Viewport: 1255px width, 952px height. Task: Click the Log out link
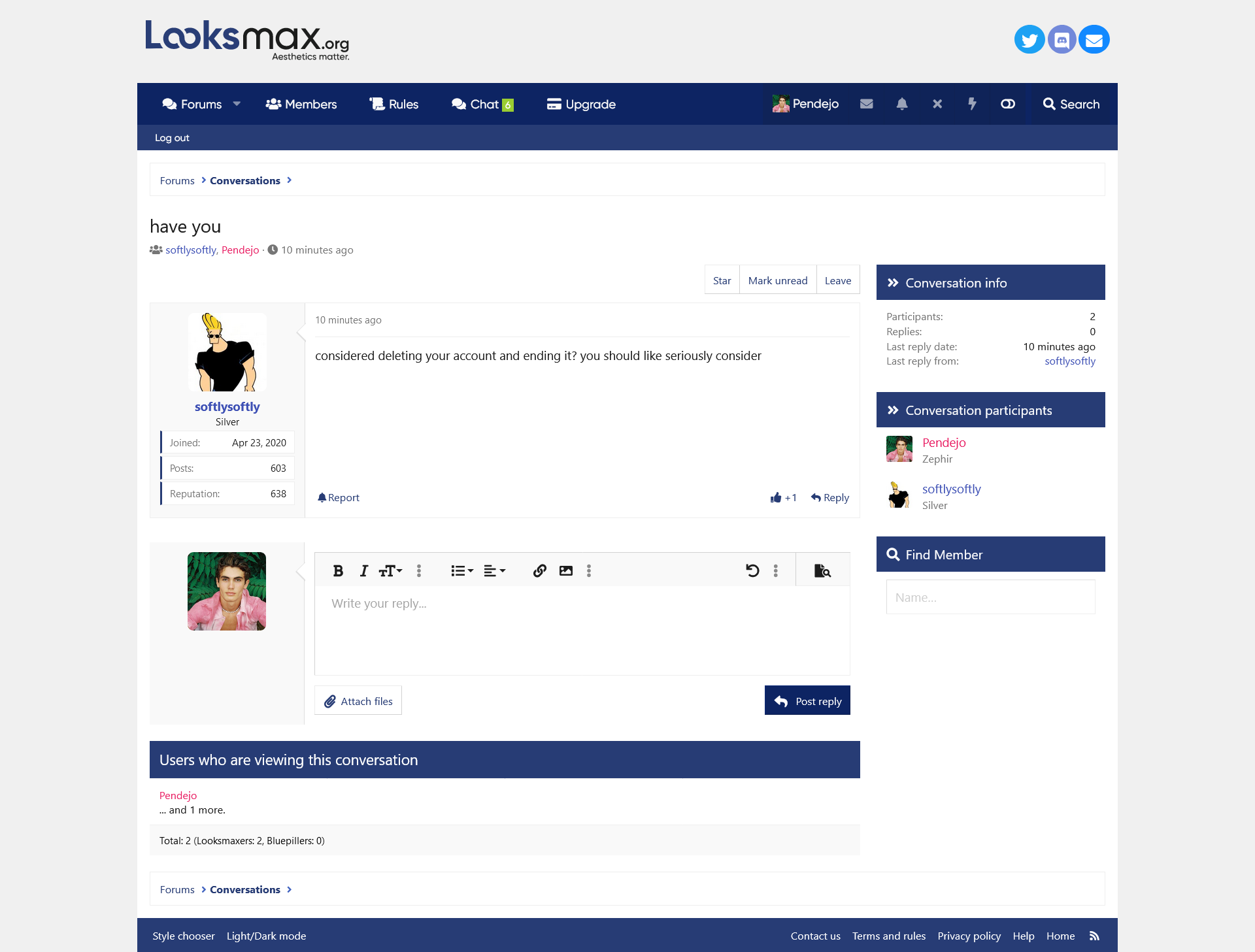172,138
